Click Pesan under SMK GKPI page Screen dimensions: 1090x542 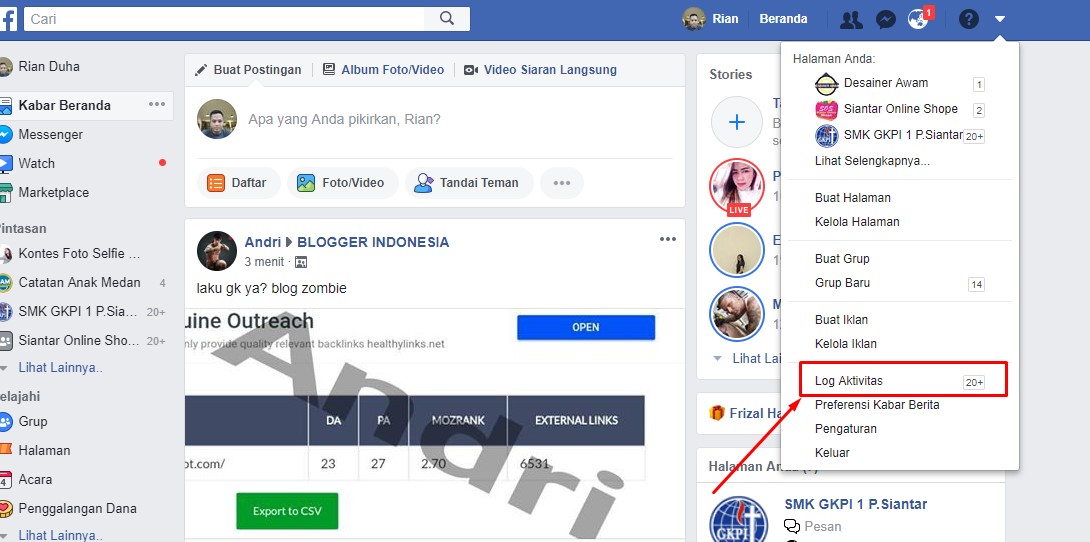tap(822, 527)
